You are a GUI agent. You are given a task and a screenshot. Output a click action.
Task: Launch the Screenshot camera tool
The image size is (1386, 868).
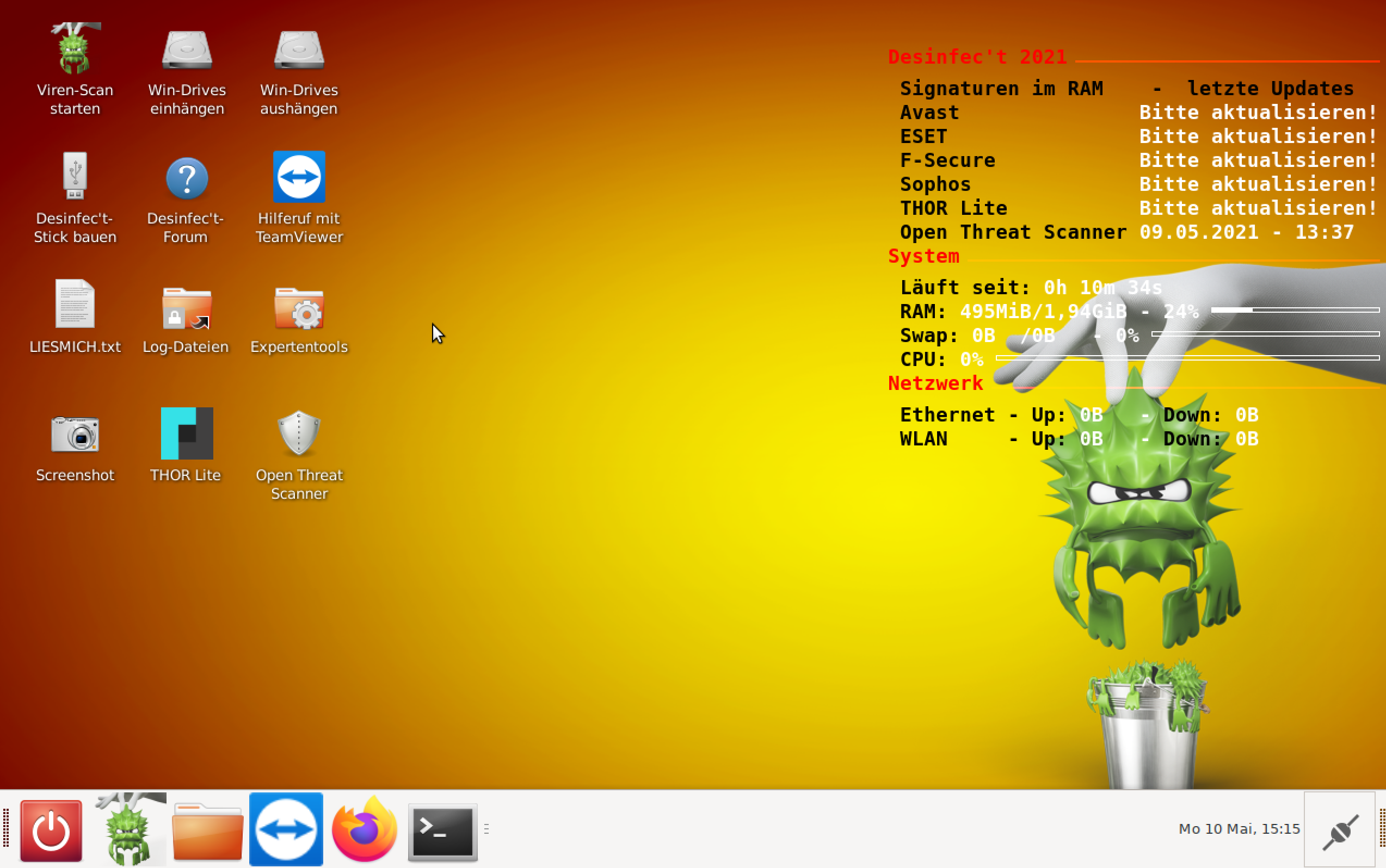click(75, 435)
